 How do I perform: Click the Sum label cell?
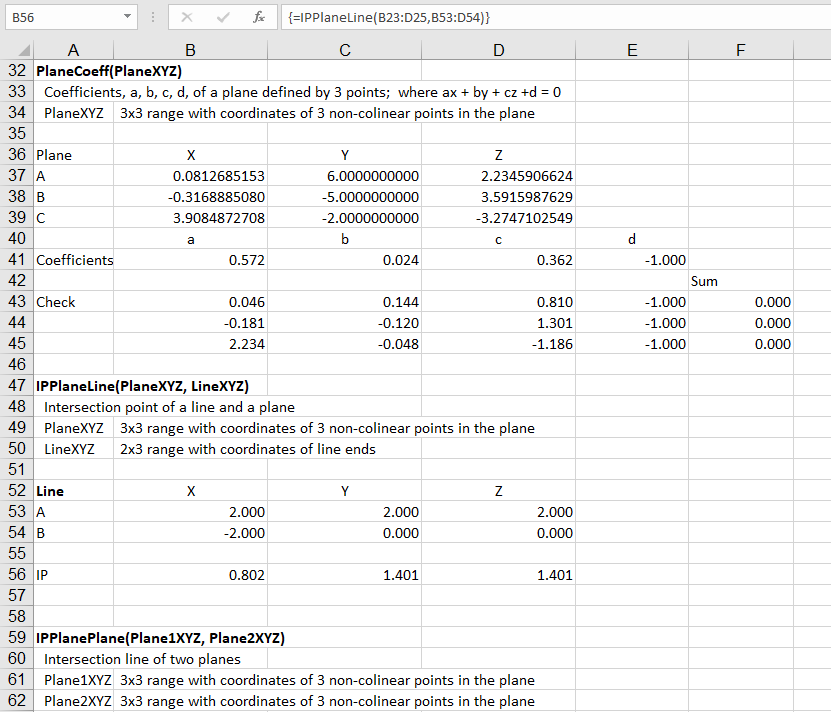(x=704, y=281)
